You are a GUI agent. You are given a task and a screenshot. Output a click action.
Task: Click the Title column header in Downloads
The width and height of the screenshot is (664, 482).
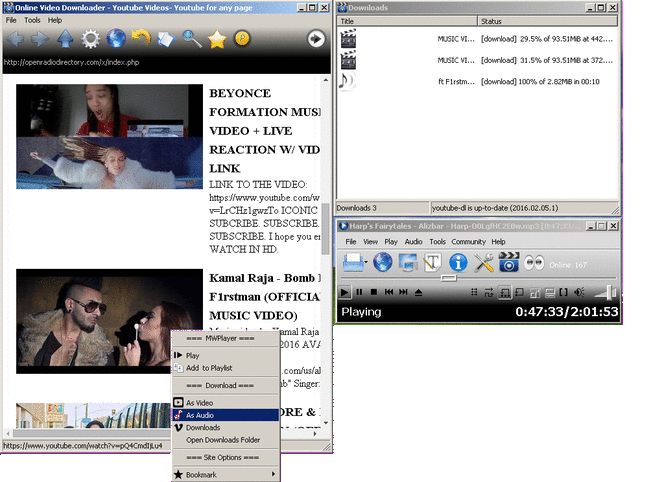coord(407,21)
